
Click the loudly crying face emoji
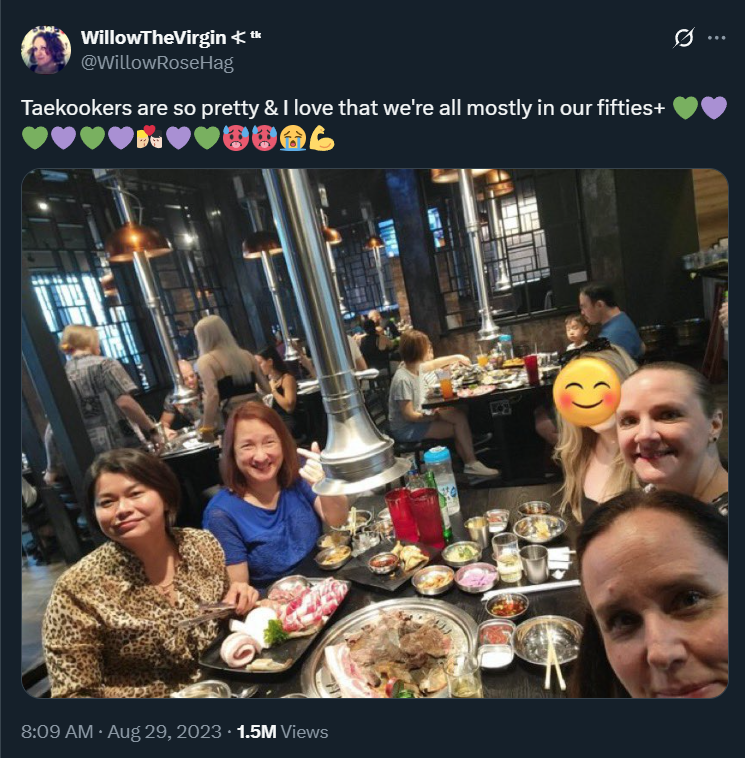293,138
